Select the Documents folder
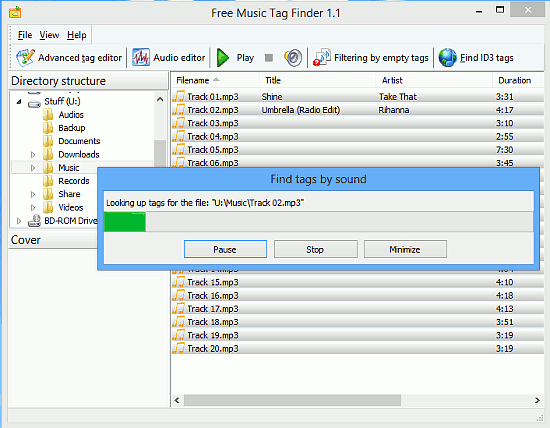 coord(79,141)
